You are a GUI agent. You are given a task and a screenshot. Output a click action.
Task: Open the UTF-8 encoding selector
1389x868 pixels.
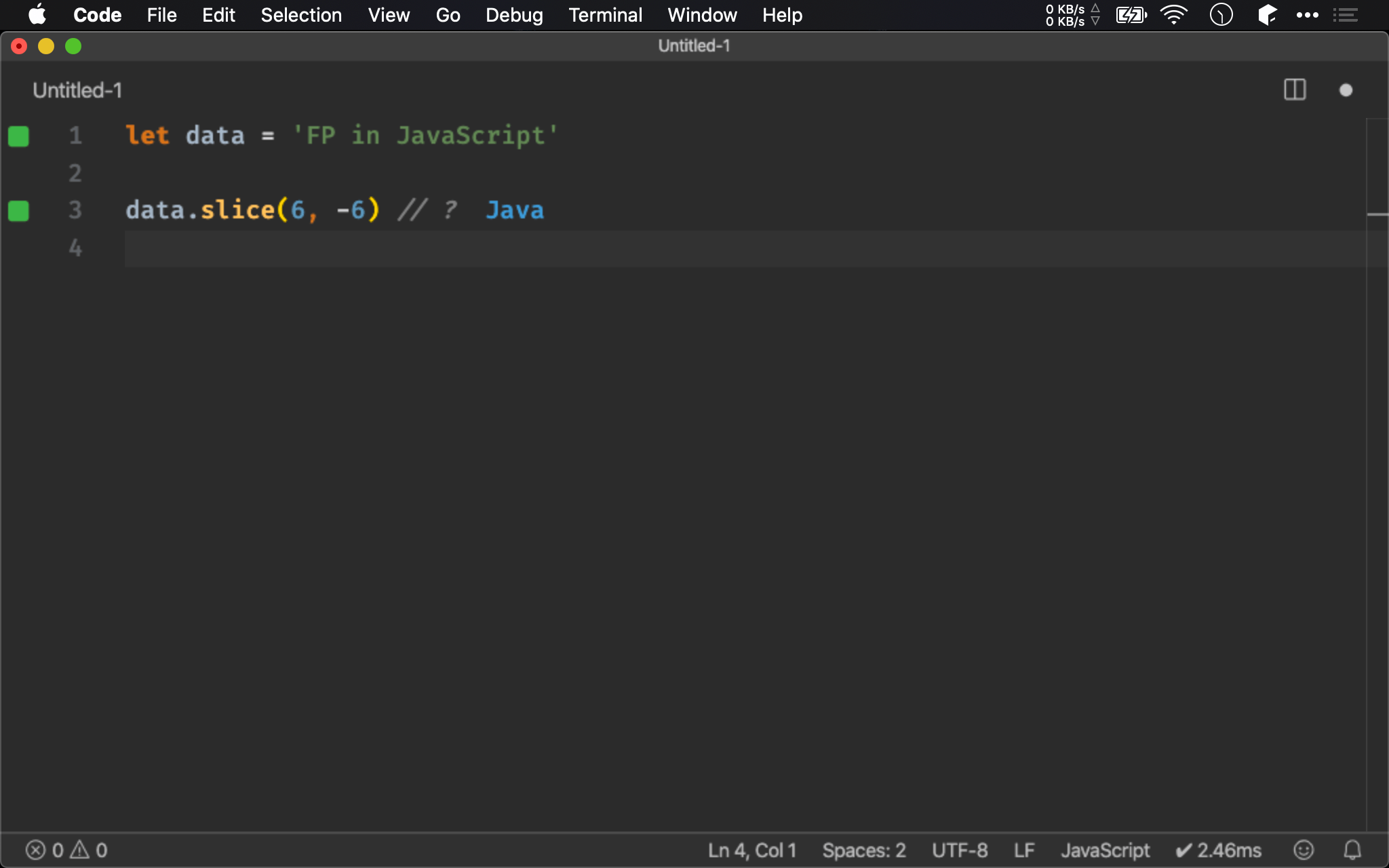click(959, 850)
